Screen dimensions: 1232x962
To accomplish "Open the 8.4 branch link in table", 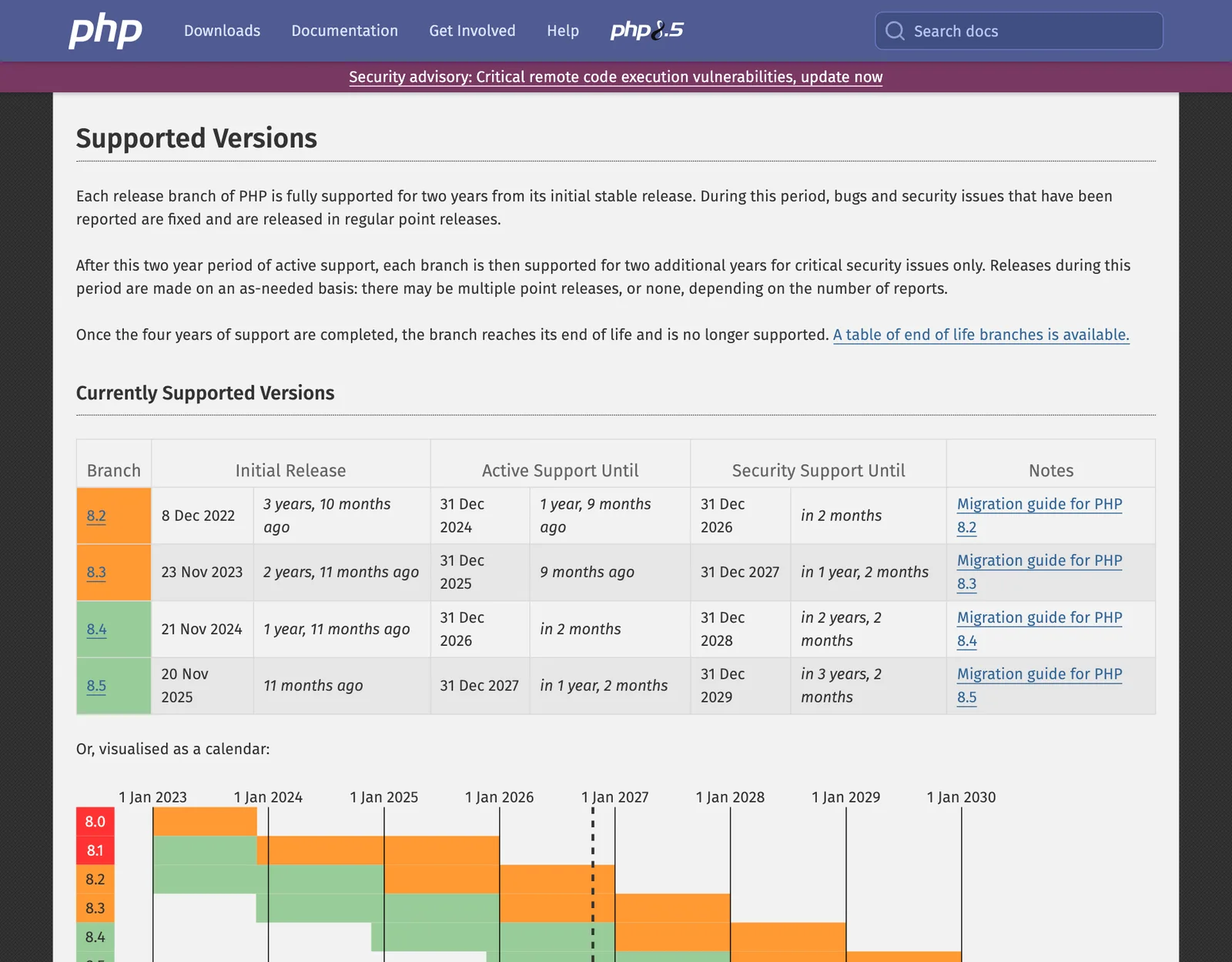I will (96, 630).
